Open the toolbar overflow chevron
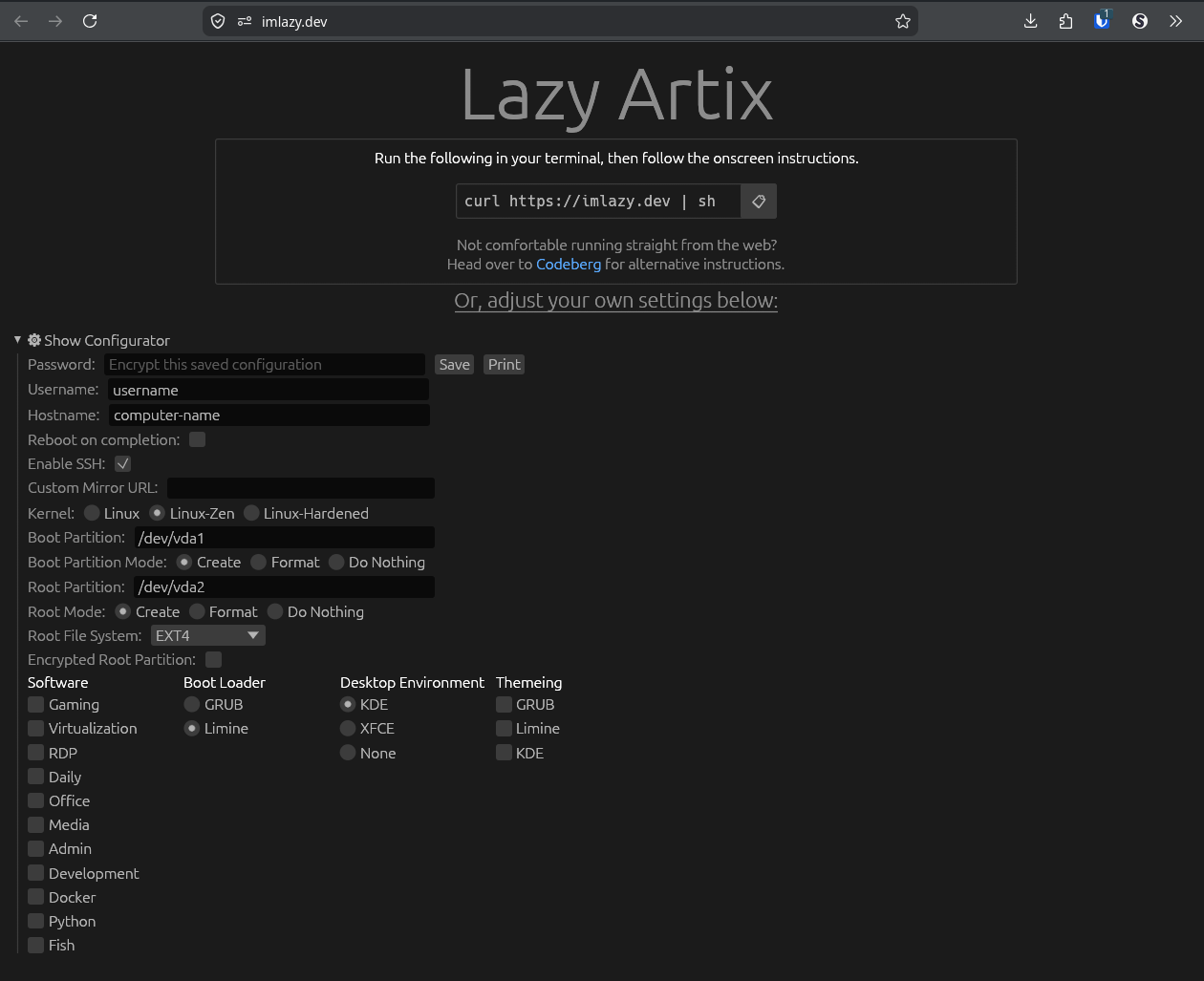Screen dimensions: 1204x981 1175,21
